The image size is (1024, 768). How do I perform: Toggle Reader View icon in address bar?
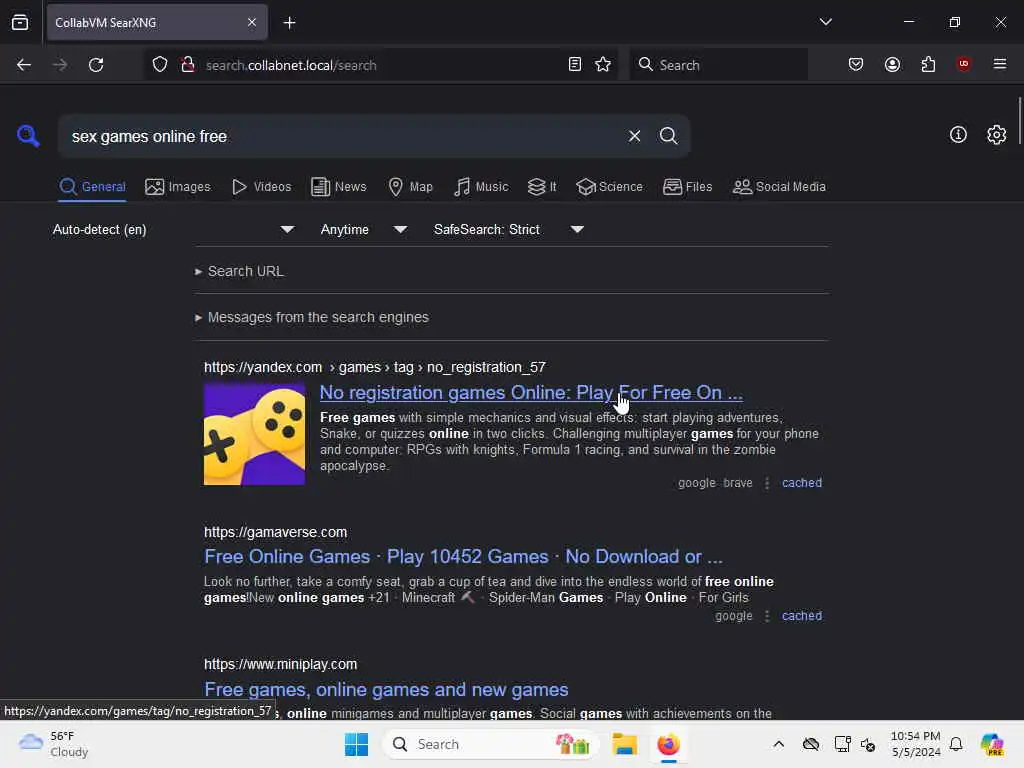coord(575,65)
